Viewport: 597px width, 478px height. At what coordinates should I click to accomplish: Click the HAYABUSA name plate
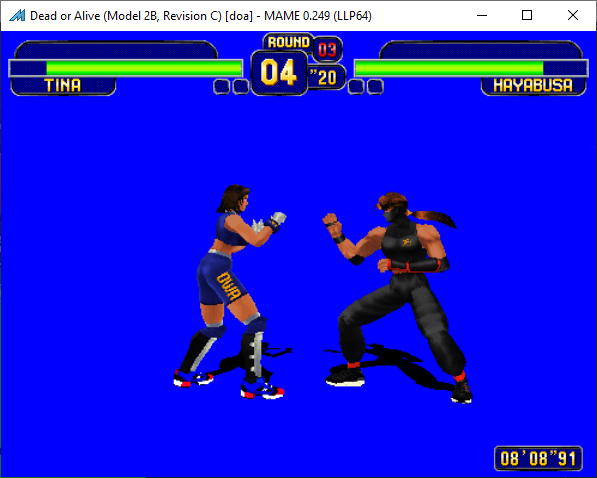pyautogui.click(x=533, y=86)
